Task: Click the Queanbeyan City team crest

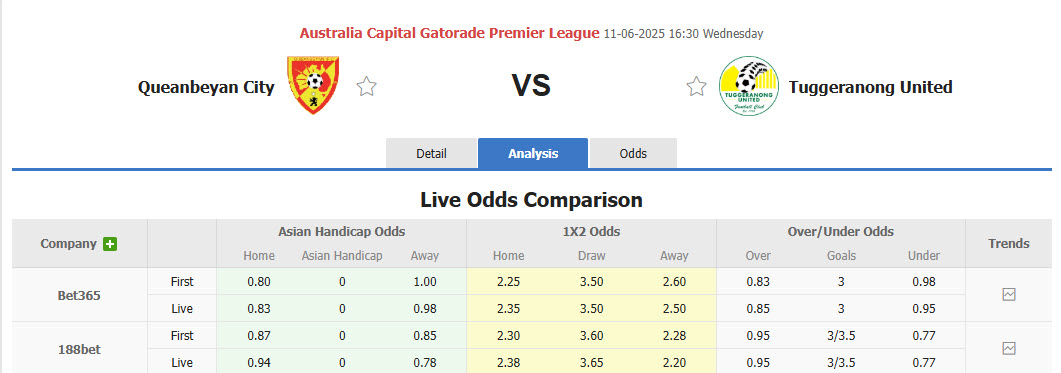Action: [x=313, y=85]
